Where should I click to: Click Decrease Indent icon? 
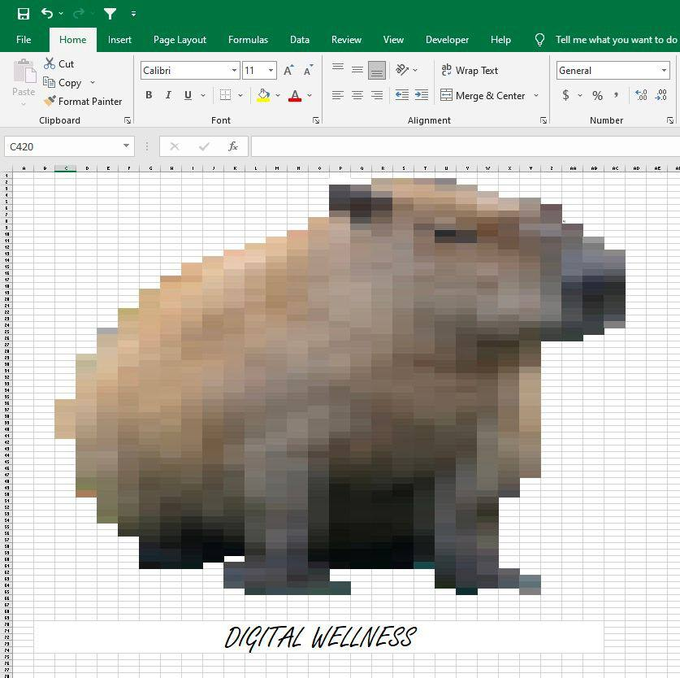402,95
